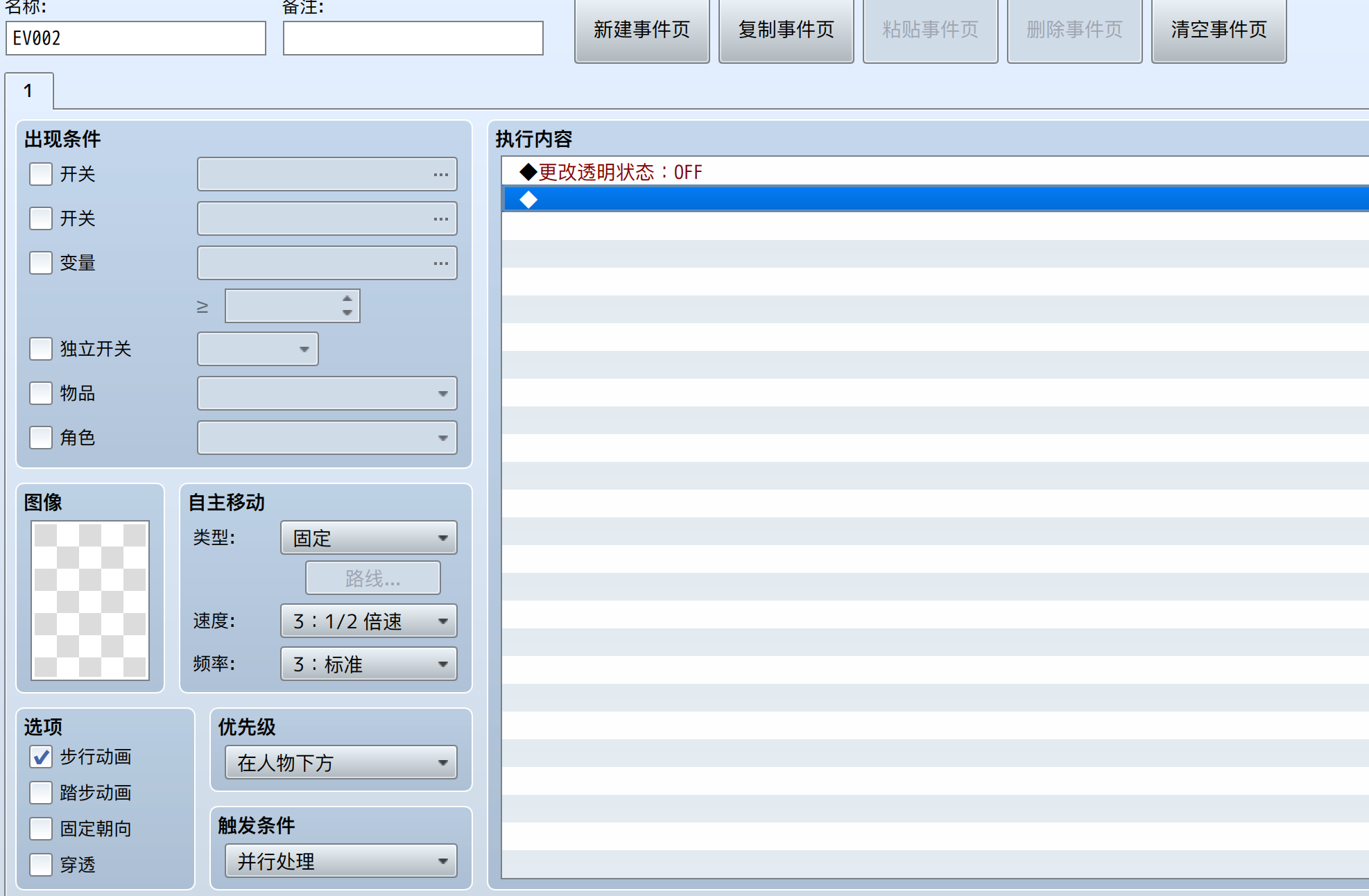Click the 粘贴事件页 button

tap(930, 30)
